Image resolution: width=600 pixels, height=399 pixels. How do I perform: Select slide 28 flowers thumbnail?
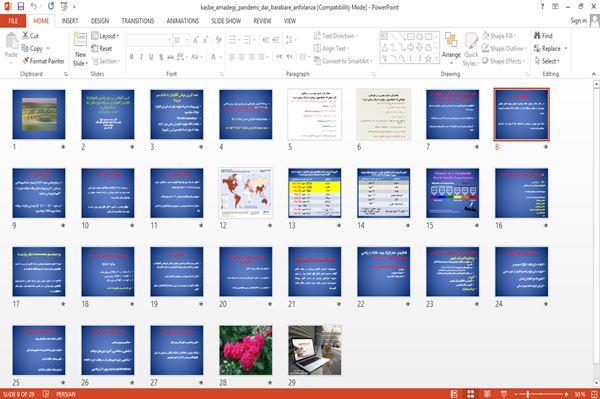point(246,350)
